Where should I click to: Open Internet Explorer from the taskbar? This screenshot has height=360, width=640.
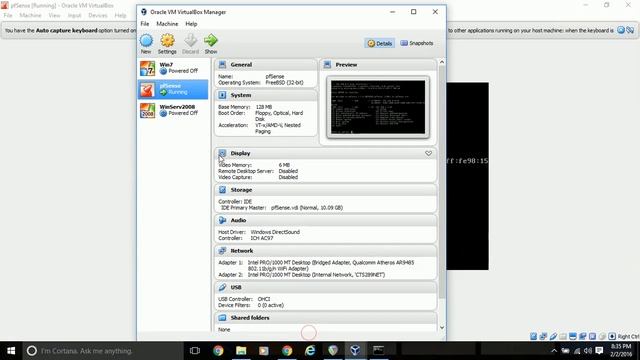coord(310,351)
